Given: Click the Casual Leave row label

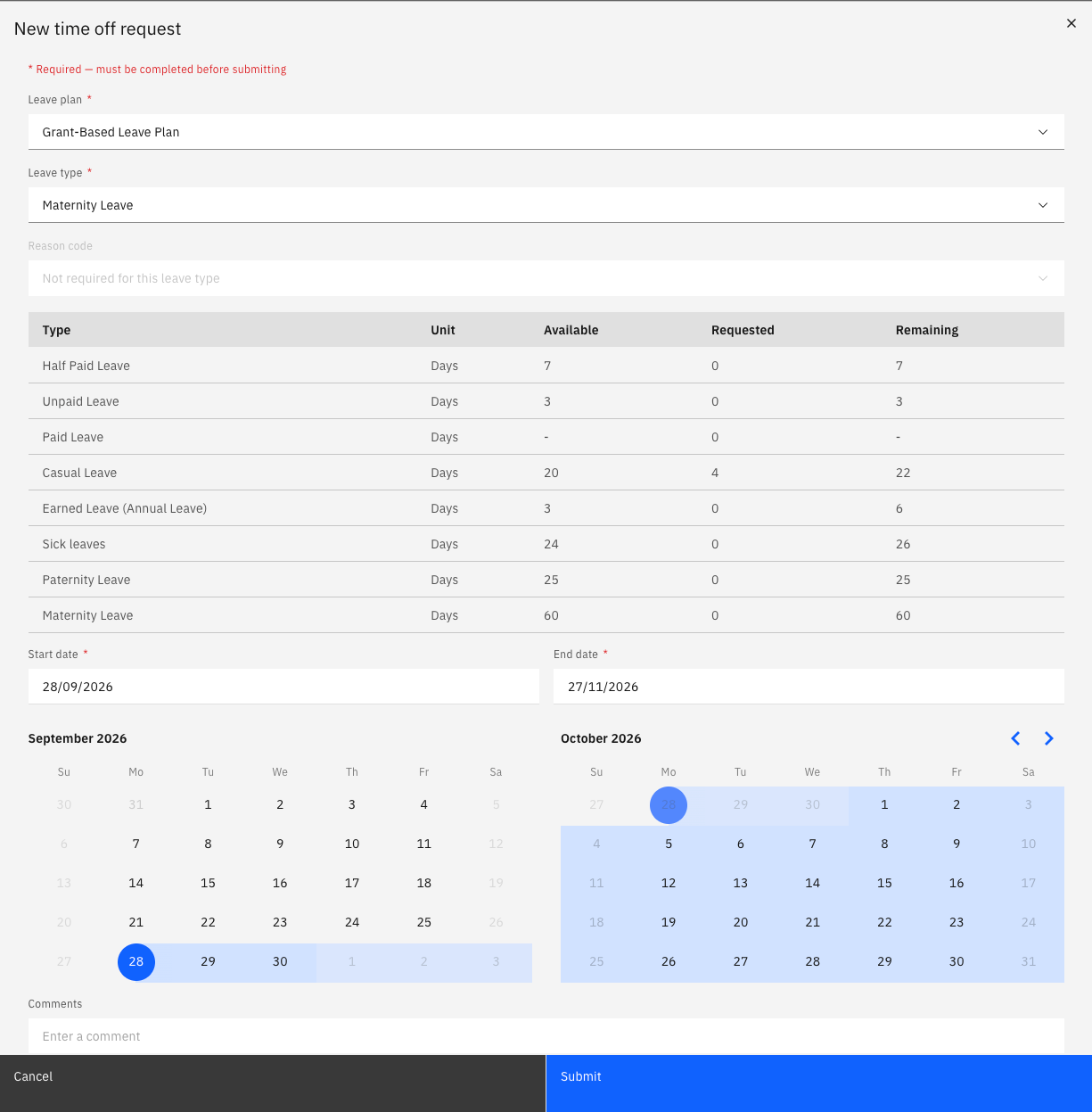Looking at the screenshot, I should 80,473.
